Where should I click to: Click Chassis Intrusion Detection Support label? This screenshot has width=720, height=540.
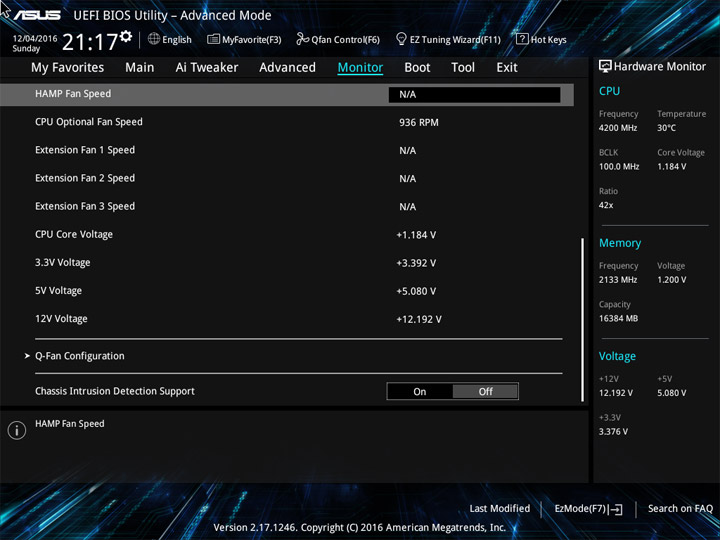tap(115, 391)
